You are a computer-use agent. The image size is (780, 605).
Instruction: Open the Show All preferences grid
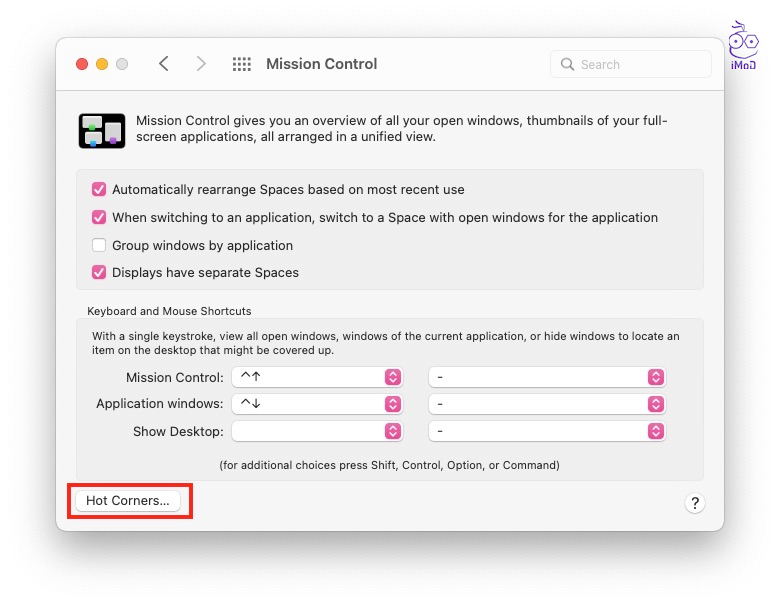pyautogui.click(x=241, y=64)
